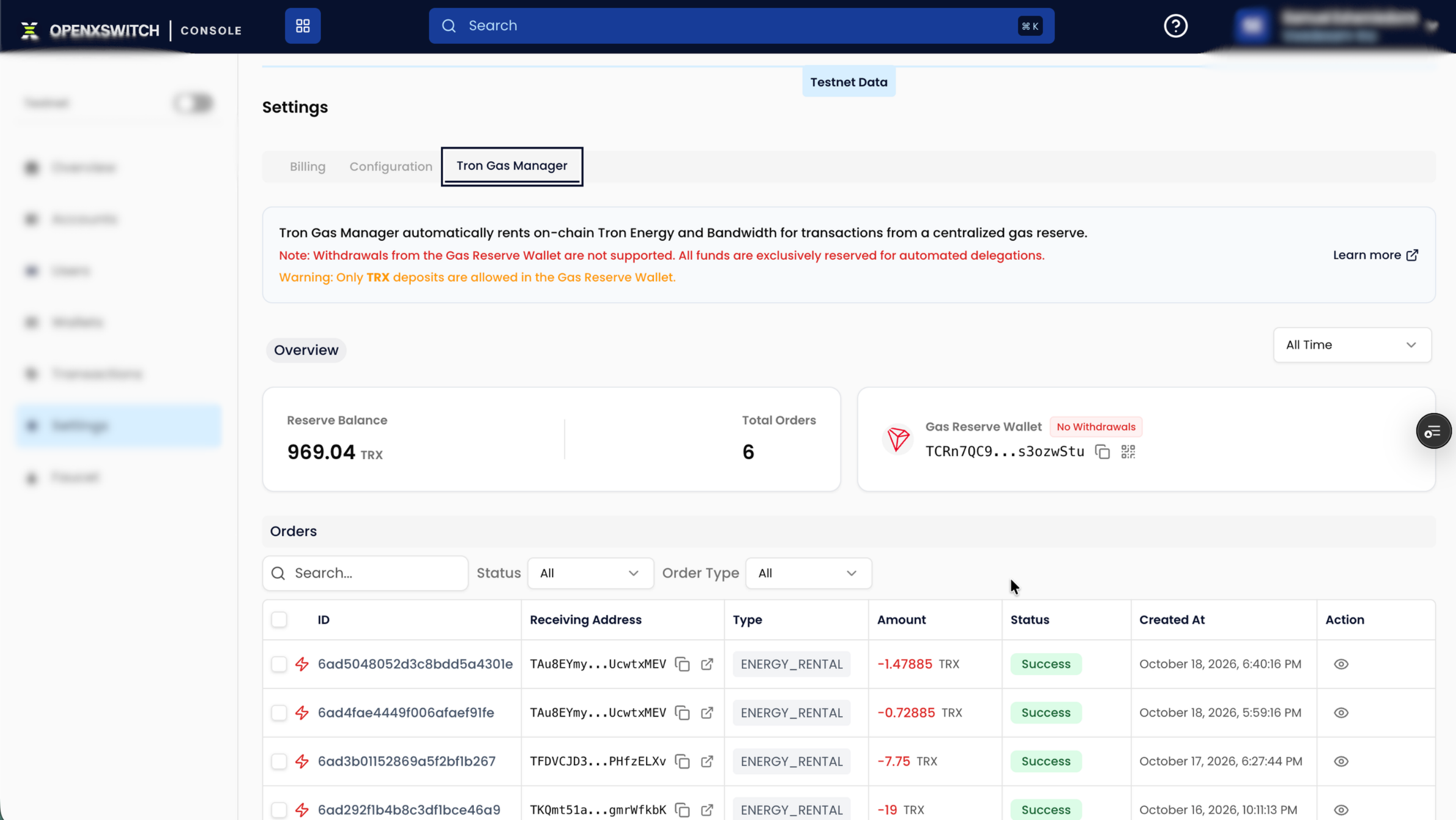This screenshot has width=1456, height=820.
Task: Toggle the Testnet switch in sidebar
Action: (193, 103)
